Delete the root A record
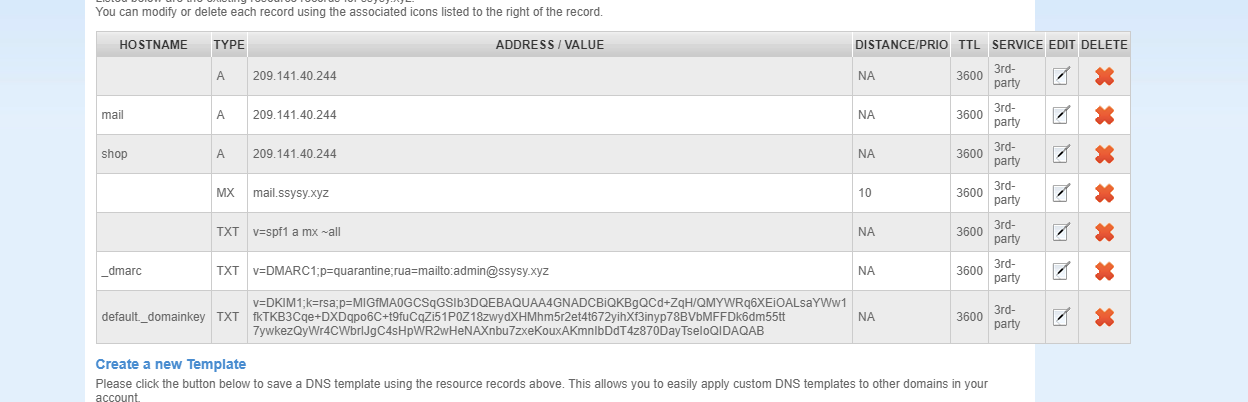The image size is (1248, 402). tap(1104, 76)
